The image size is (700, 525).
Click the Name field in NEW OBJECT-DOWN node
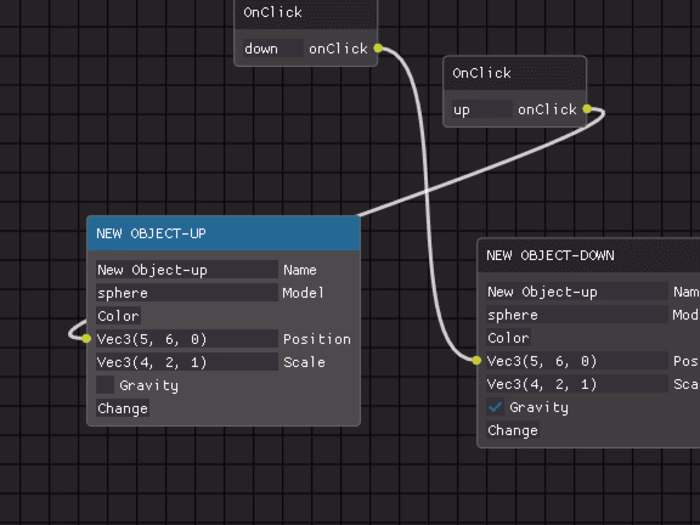pos(577,292)
